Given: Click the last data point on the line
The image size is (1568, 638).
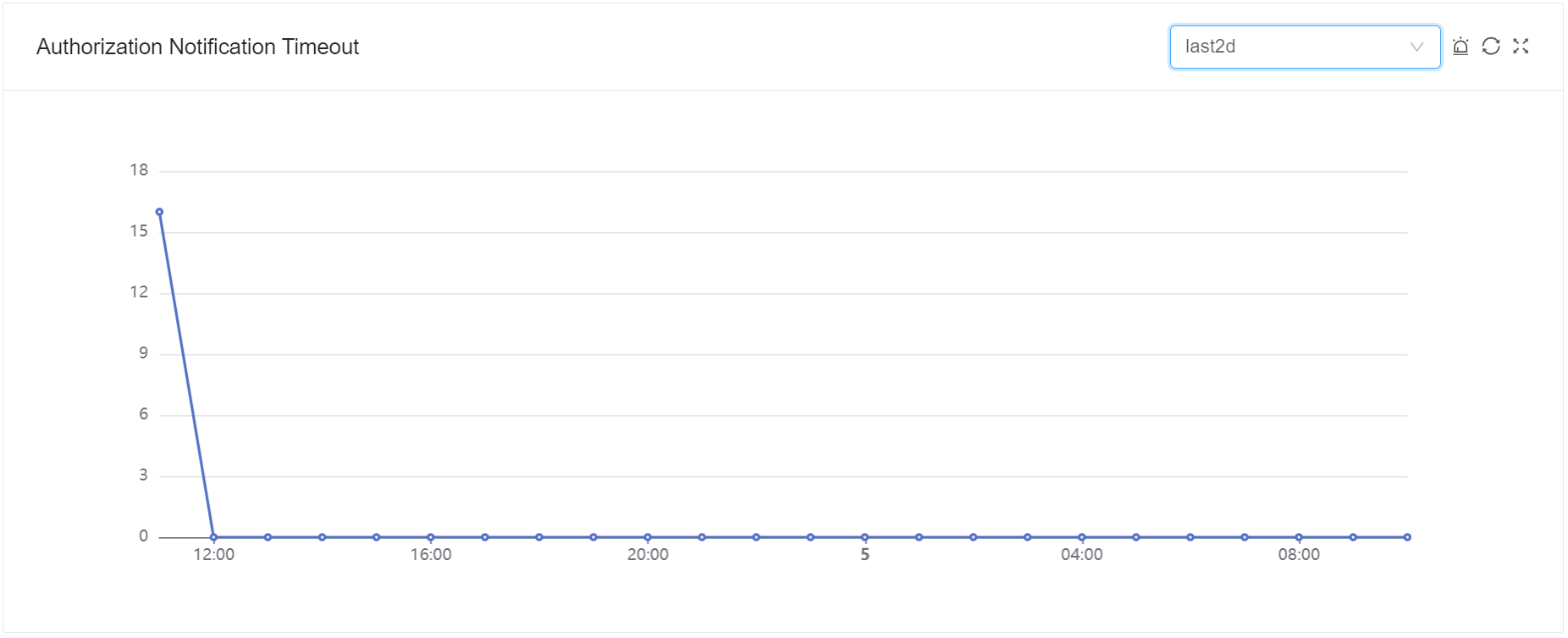Looking at the screenshot, I should coord(1407,537).
